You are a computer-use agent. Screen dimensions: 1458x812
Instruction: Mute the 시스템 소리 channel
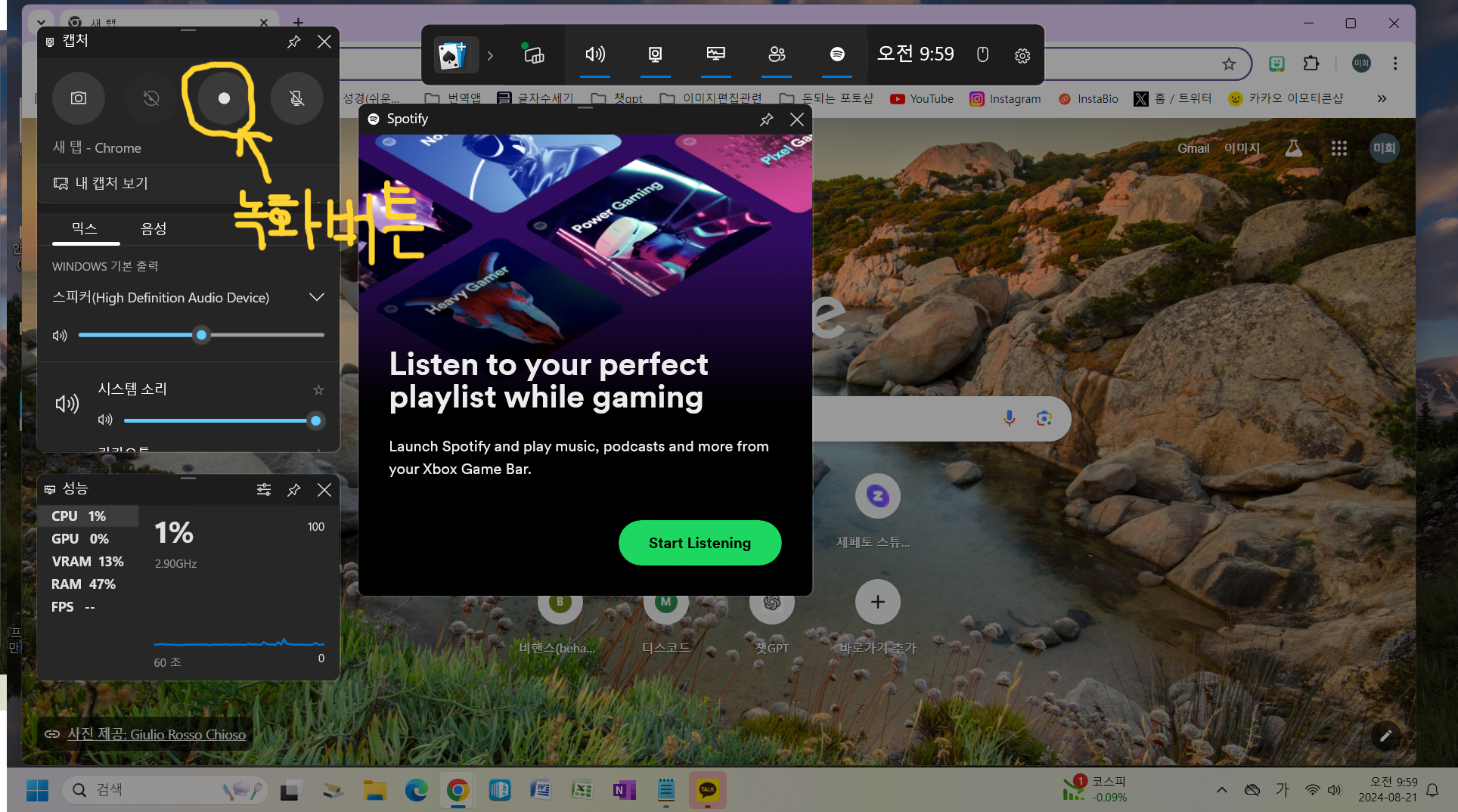pos(105,420)
